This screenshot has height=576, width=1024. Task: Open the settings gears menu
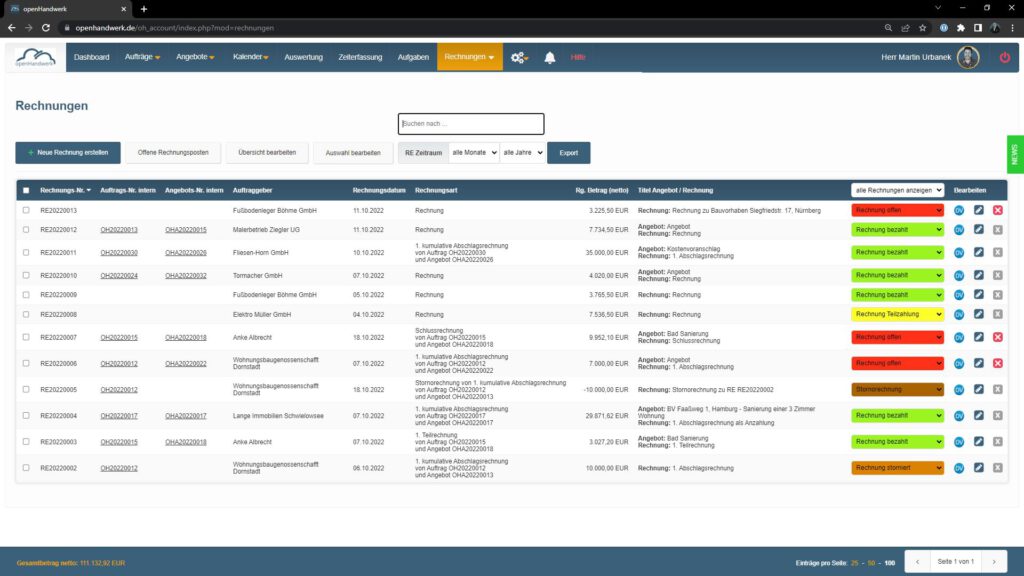pyautogui.click(x=519, y=58)
